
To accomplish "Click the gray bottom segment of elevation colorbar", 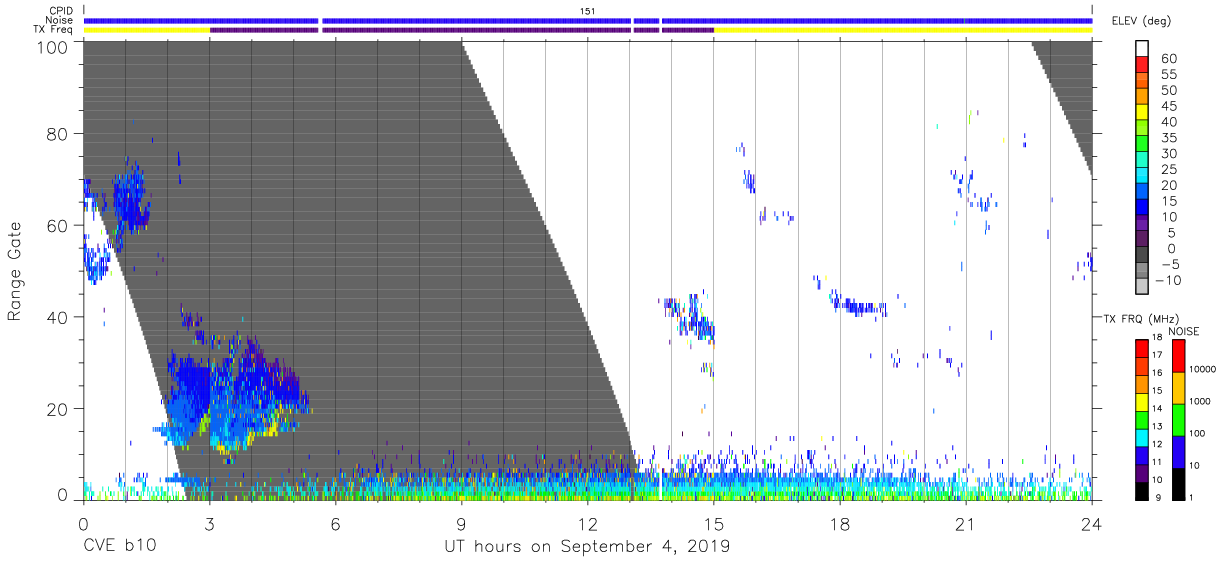I will [1143, 288].
